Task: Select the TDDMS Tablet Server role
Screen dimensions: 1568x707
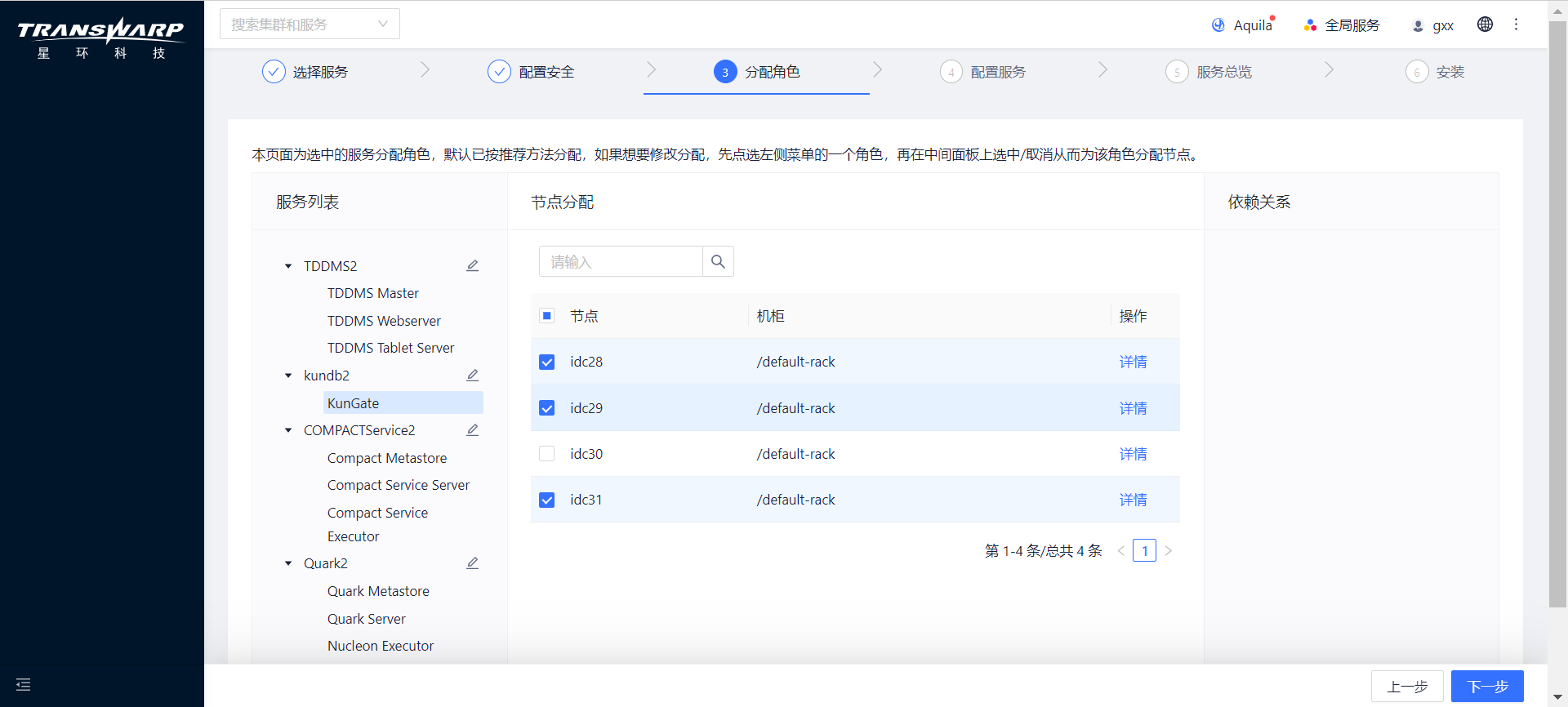Action: click(390, 348)
